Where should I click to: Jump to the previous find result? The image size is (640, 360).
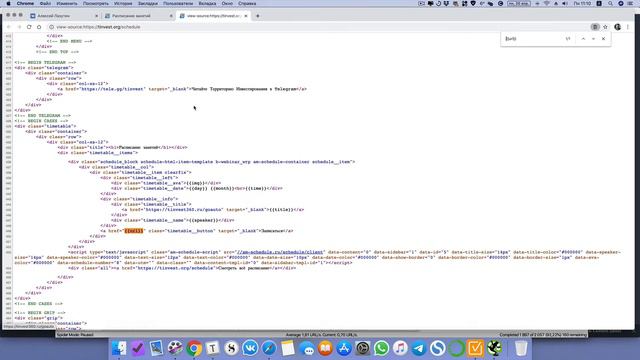(x=583, y=39)
